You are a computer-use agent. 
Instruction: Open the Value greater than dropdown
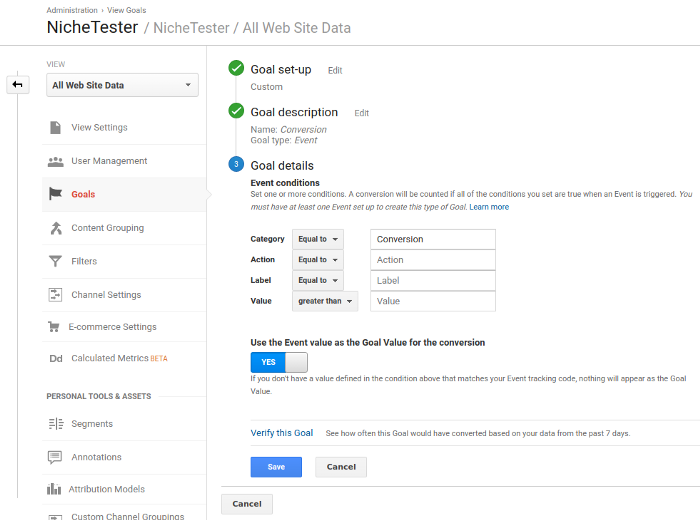pos(325,301)
